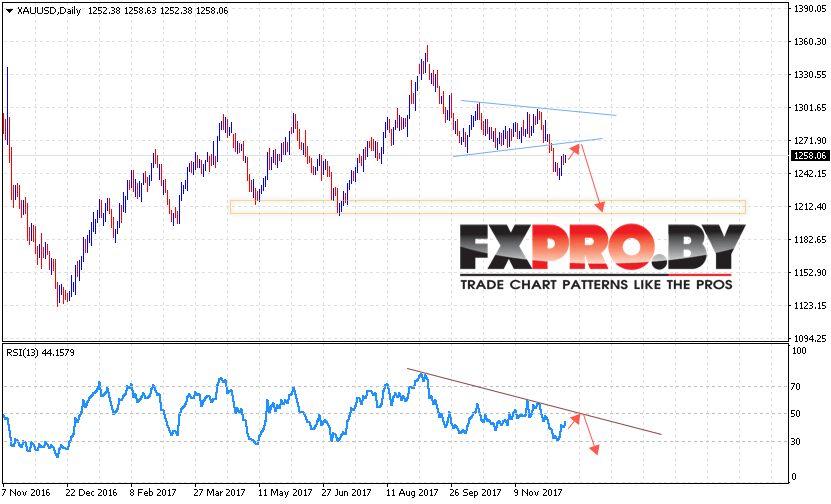Viewport: 831px width, 504px height.
Task: Click the 27 Mar 2017 date label
Action: [219, 492]
